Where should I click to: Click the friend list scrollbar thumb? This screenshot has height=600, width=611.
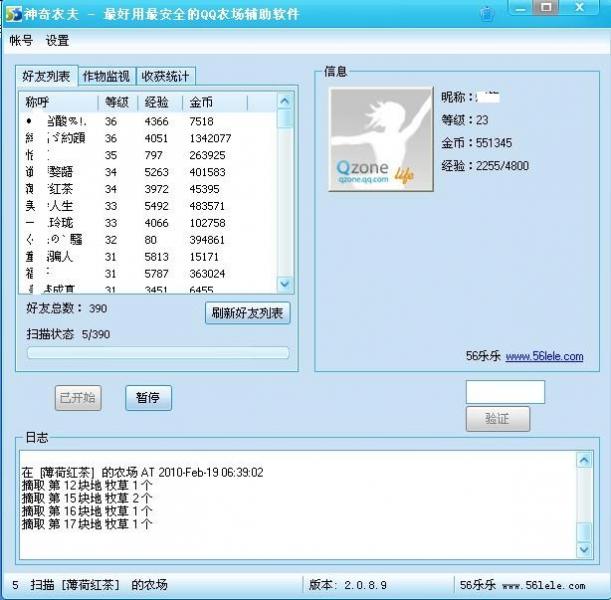click(285, 119)
